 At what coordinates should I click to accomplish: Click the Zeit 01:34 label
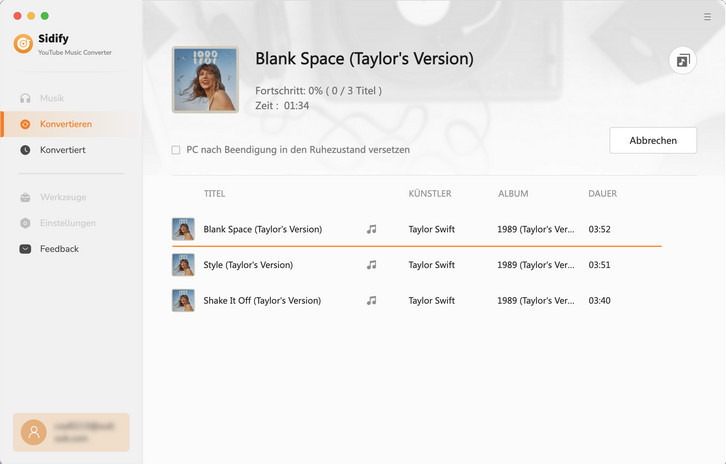point(282,106)
